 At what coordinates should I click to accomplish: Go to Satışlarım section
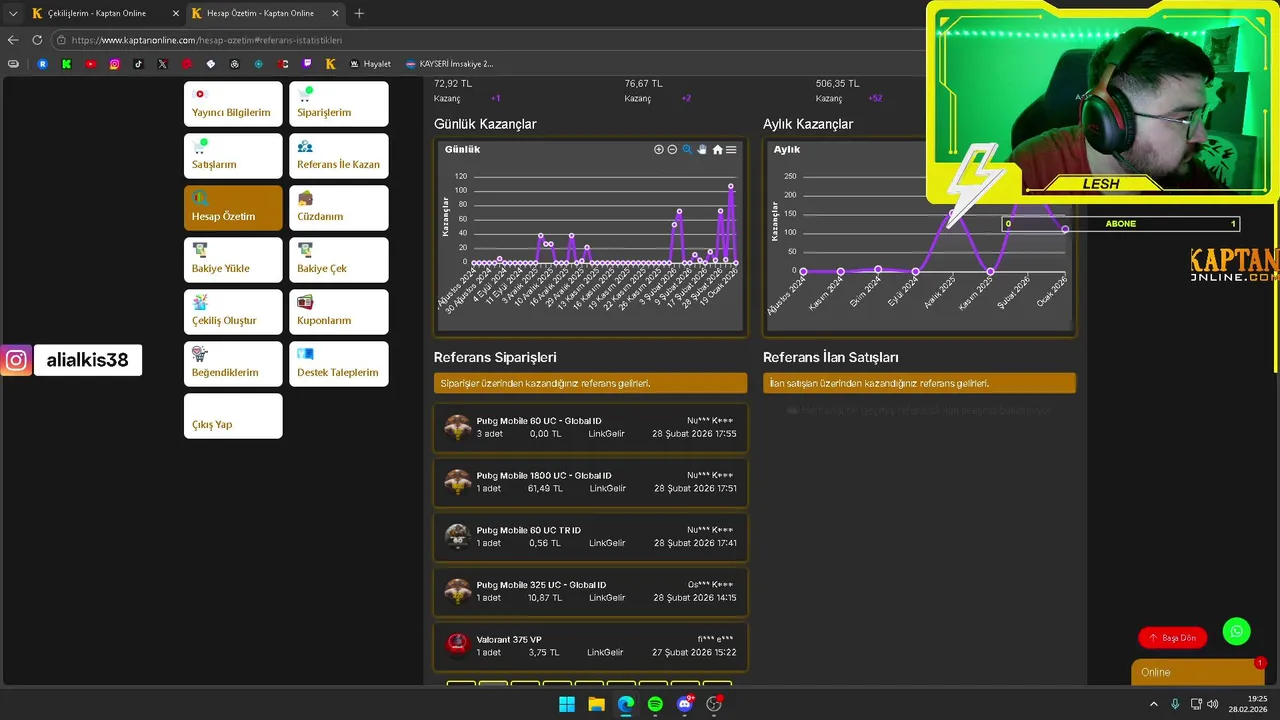tap(233, 156)
